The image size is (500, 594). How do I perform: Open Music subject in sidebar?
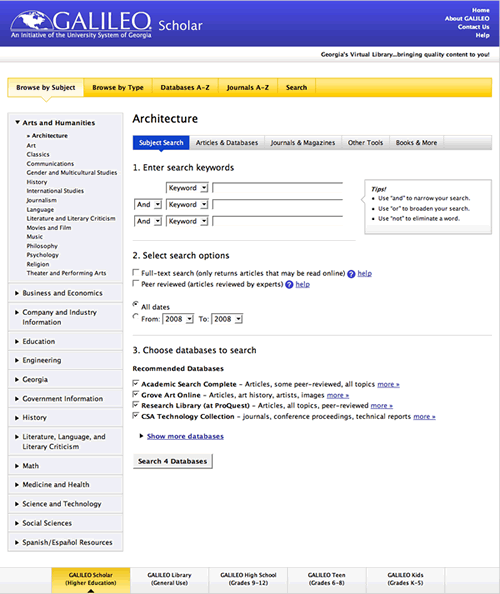pos(34,237)
